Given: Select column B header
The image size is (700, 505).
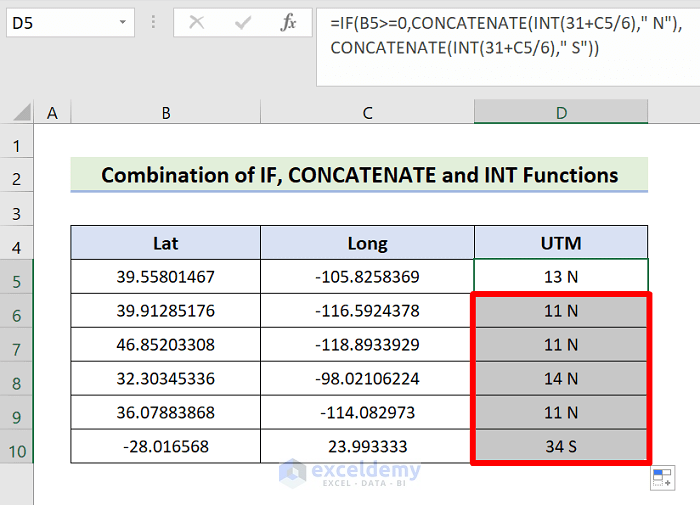Looking at the screenshot, I should pos(165,114).
